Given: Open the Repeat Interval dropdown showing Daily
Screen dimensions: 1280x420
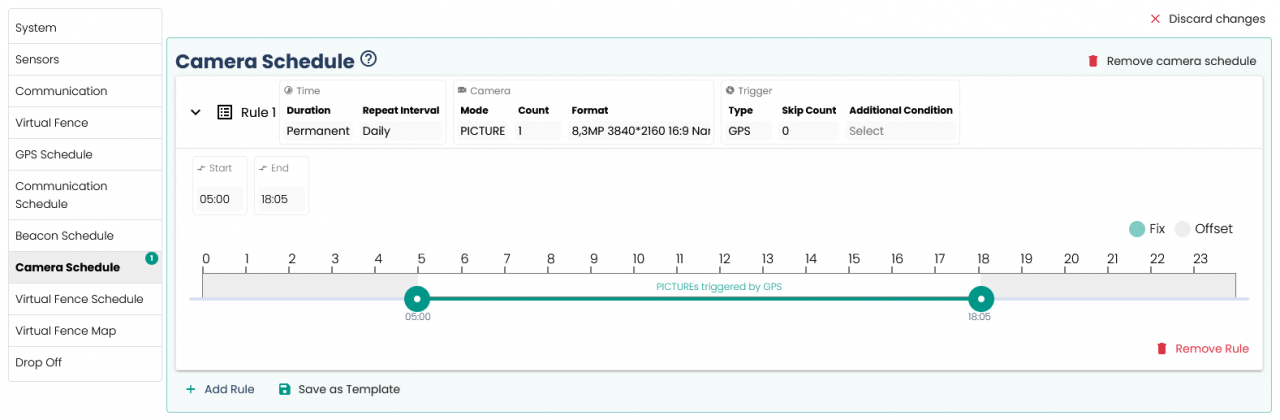Looking at the screenshot, I should [400, 131].
